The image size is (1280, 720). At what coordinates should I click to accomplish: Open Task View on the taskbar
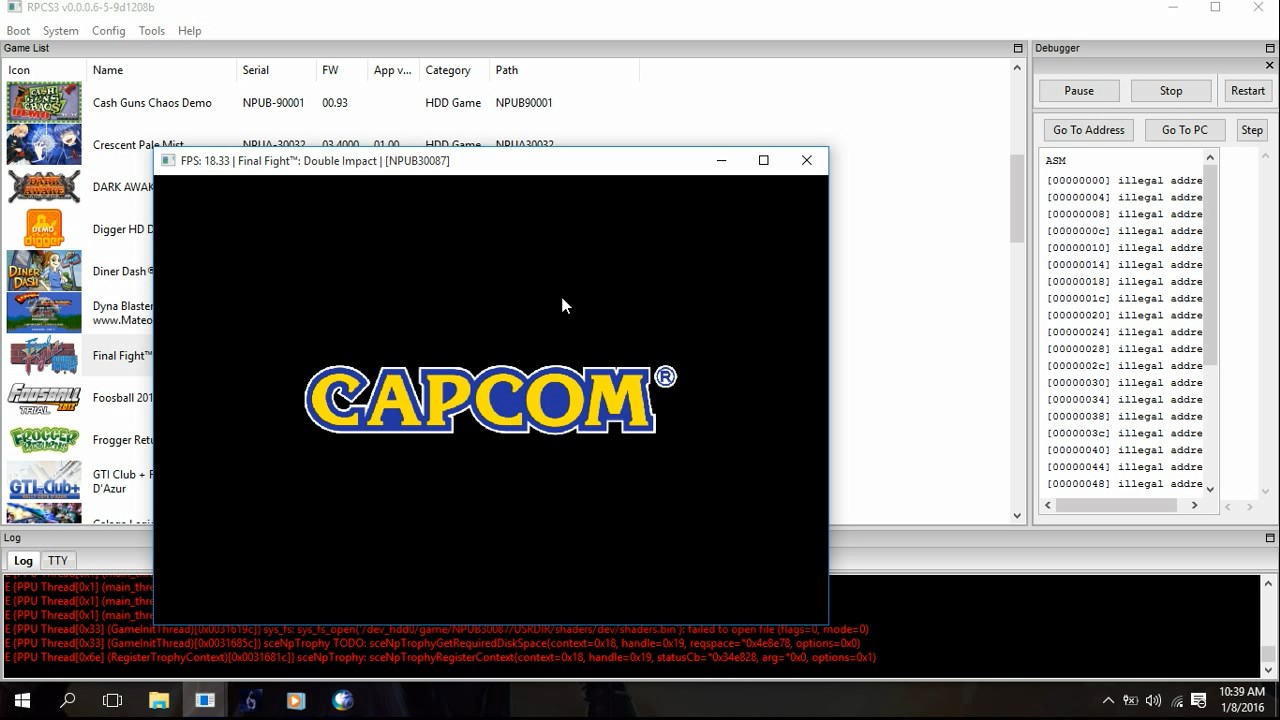point(113,700)
